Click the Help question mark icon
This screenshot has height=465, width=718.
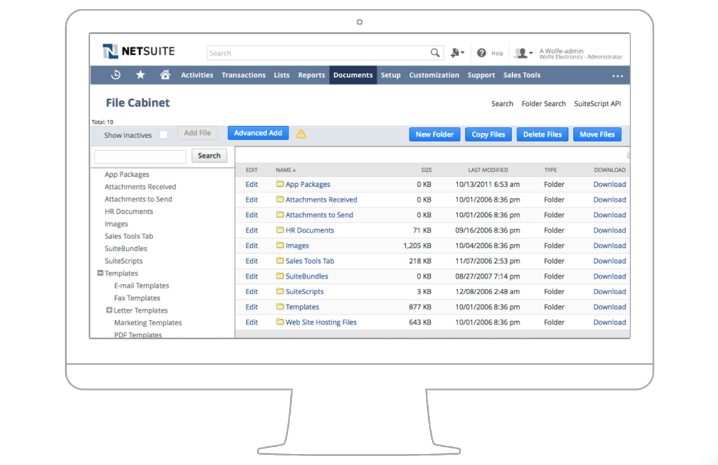pyautogui.click(x=481, y=53)
